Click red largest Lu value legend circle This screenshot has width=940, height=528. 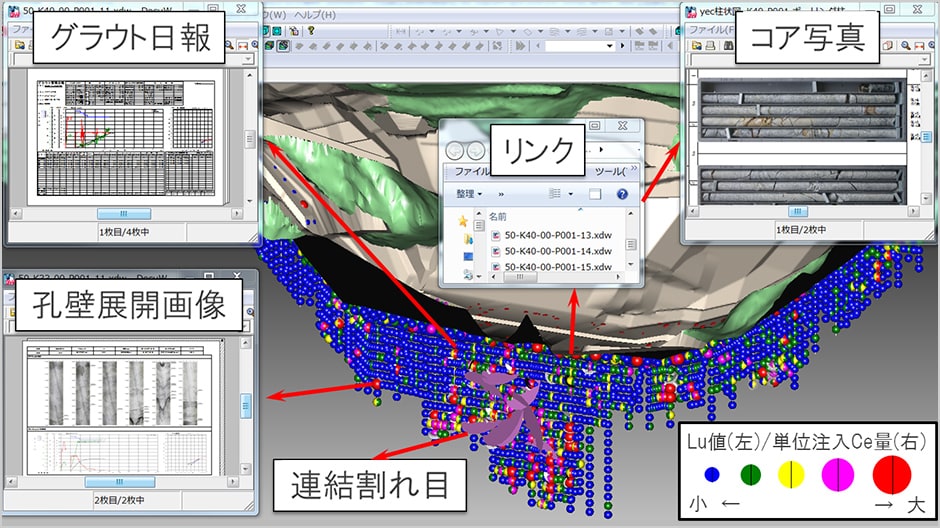891,476
